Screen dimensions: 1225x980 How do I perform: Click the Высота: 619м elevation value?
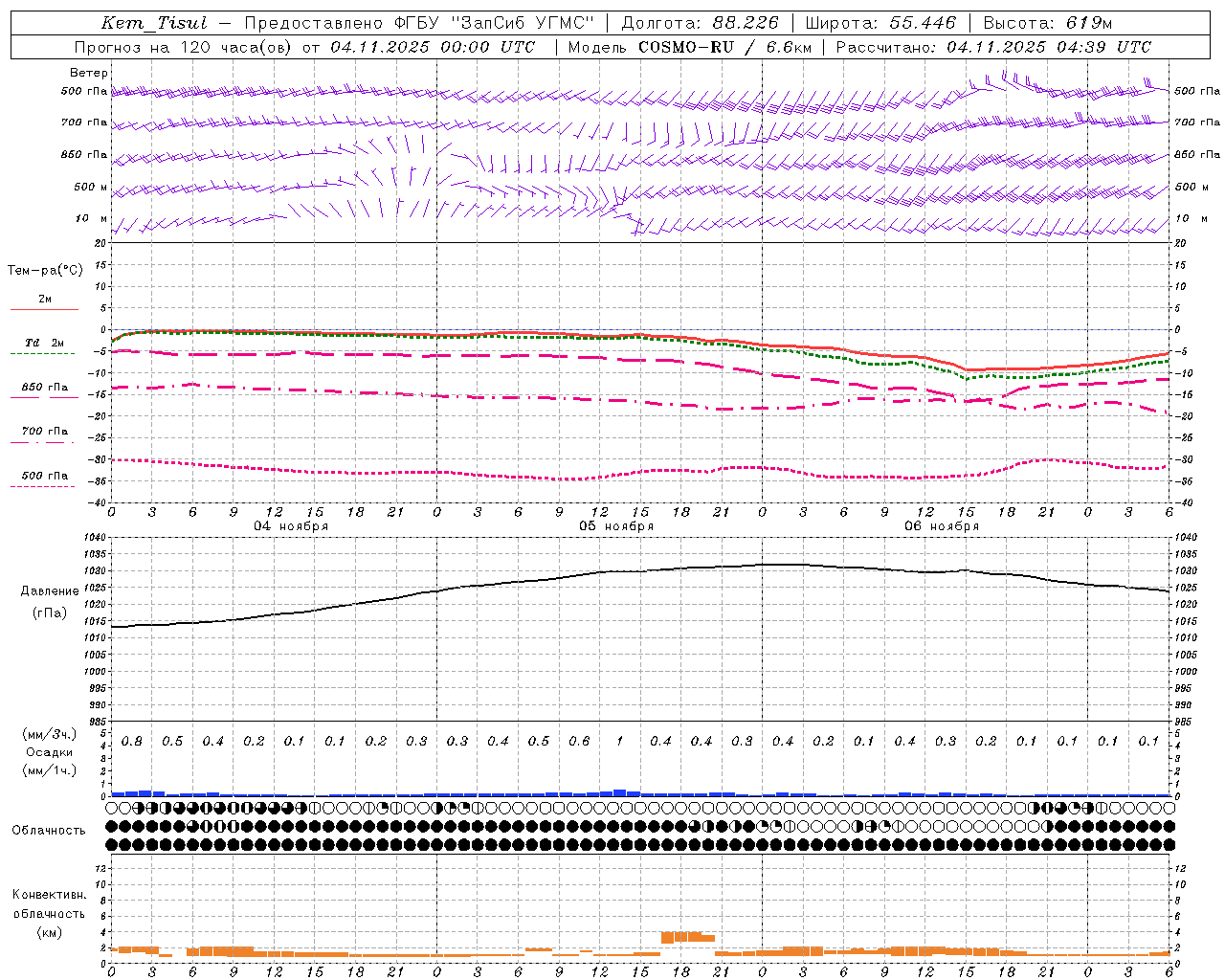pyautogui.click(x=1048, y=23)
